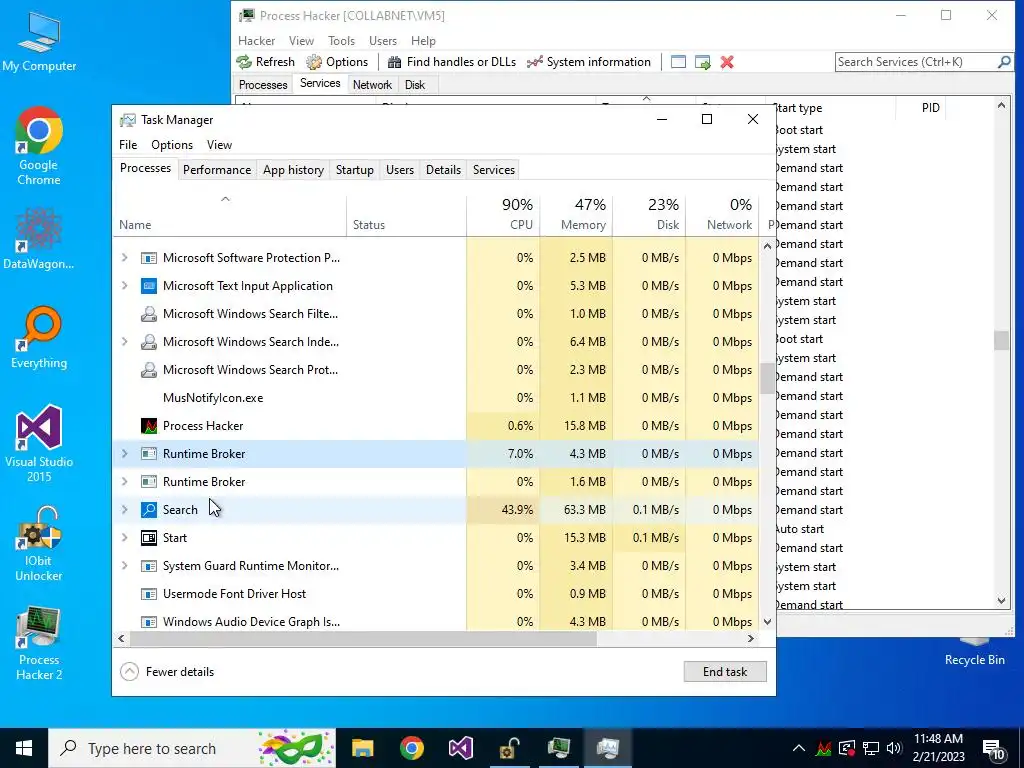
Task: Expand Microsoft Text Input Application row
Action: pyautogui.click(x=125, y=286)
